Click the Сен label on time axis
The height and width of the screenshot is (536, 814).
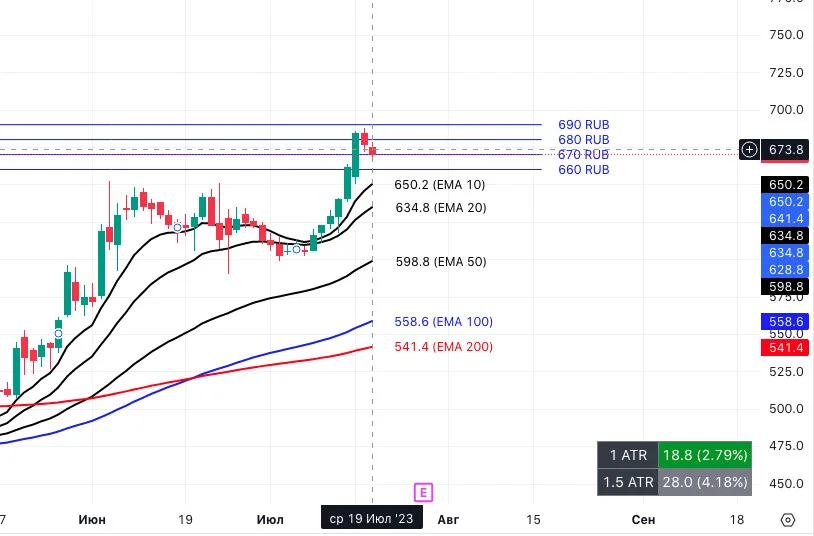tap(643, 520)
